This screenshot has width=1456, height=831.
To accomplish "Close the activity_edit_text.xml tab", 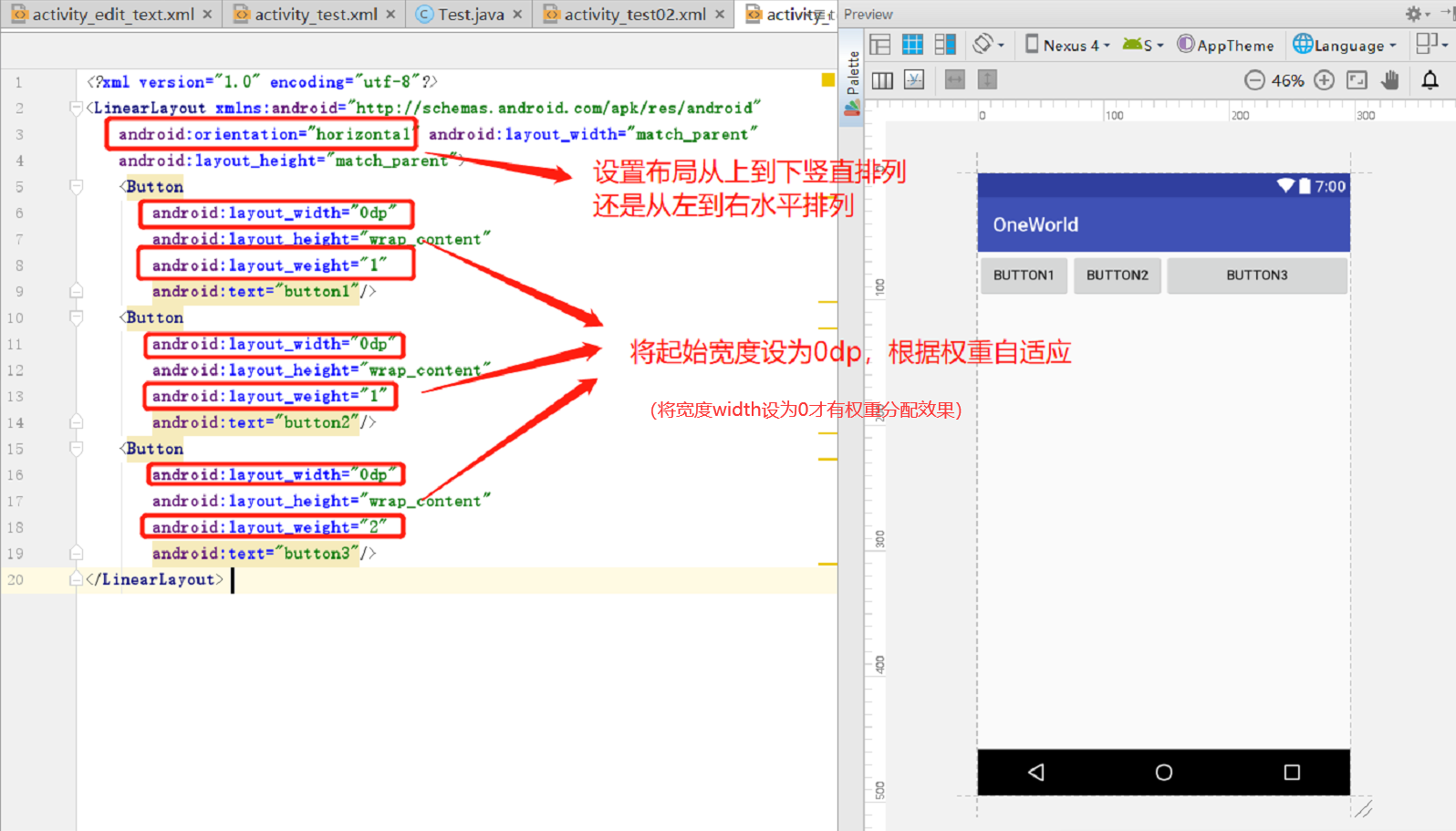I will [x=207, y=15].
